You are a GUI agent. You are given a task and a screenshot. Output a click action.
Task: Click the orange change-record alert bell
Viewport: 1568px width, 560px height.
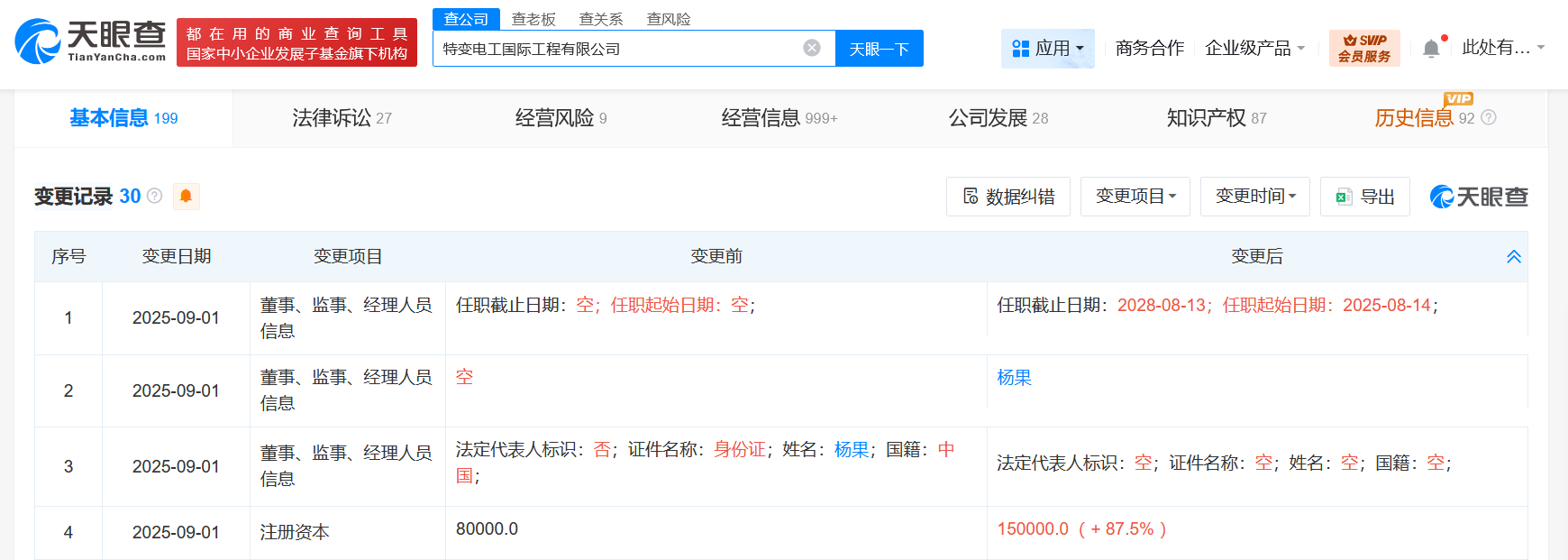186,196
